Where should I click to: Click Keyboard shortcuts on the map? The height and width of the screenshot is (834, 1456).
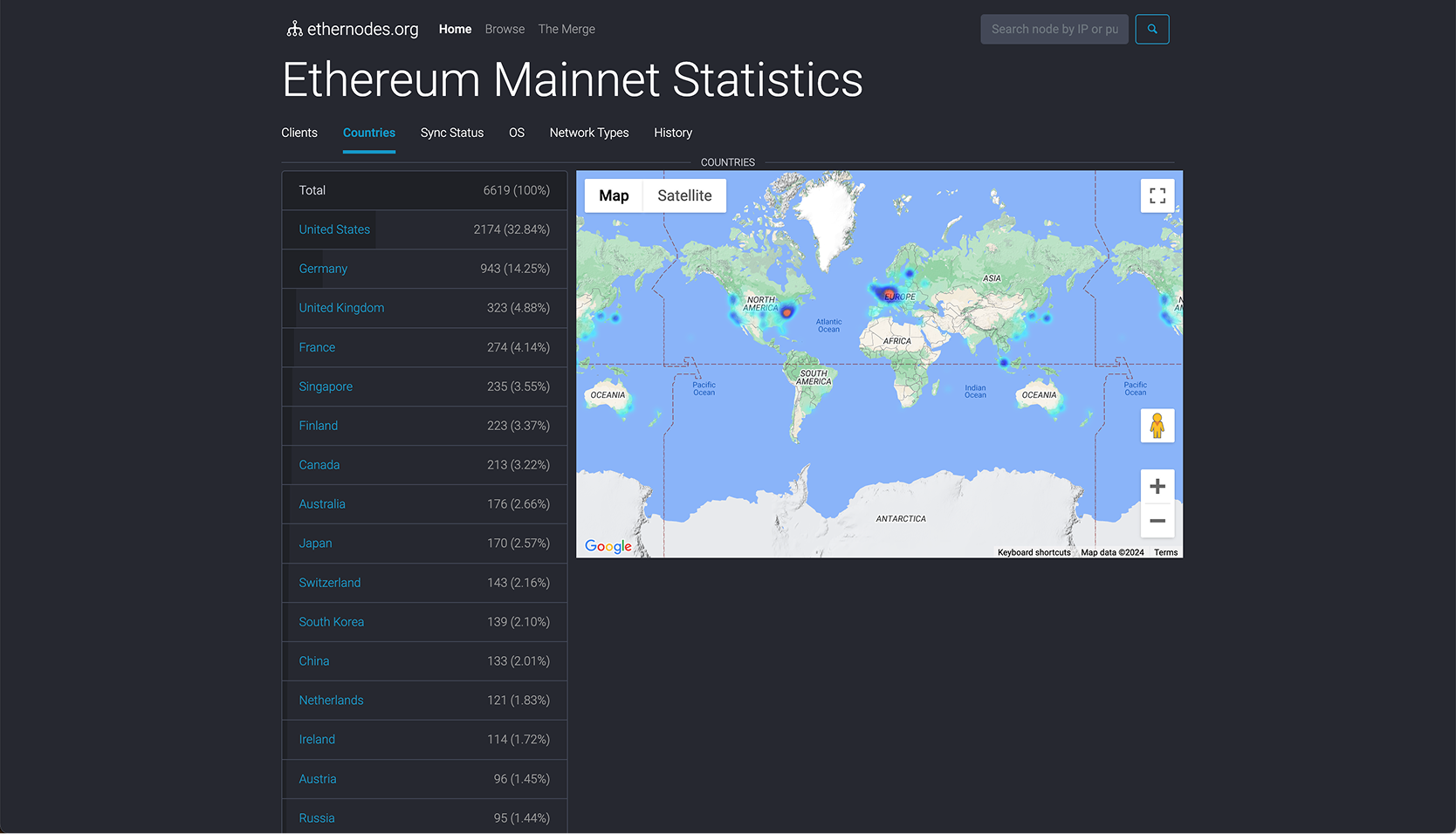pos(1034,552)
